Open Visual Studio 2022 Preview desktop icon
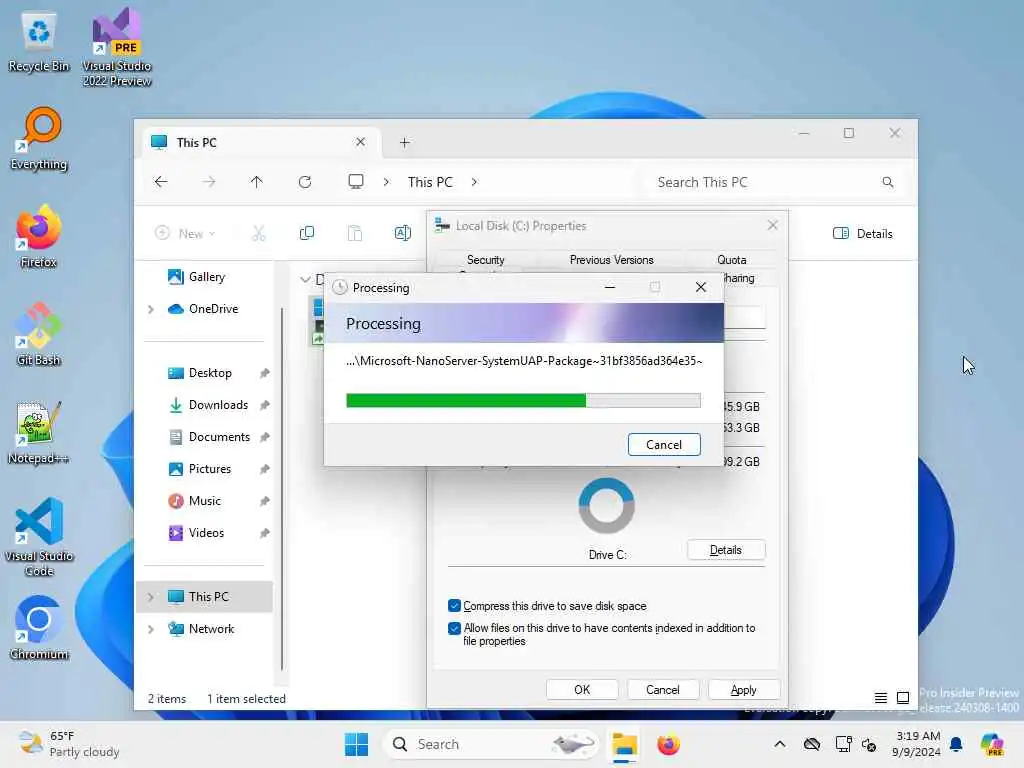Viewport: 1024px width, 768px height. 117,47
